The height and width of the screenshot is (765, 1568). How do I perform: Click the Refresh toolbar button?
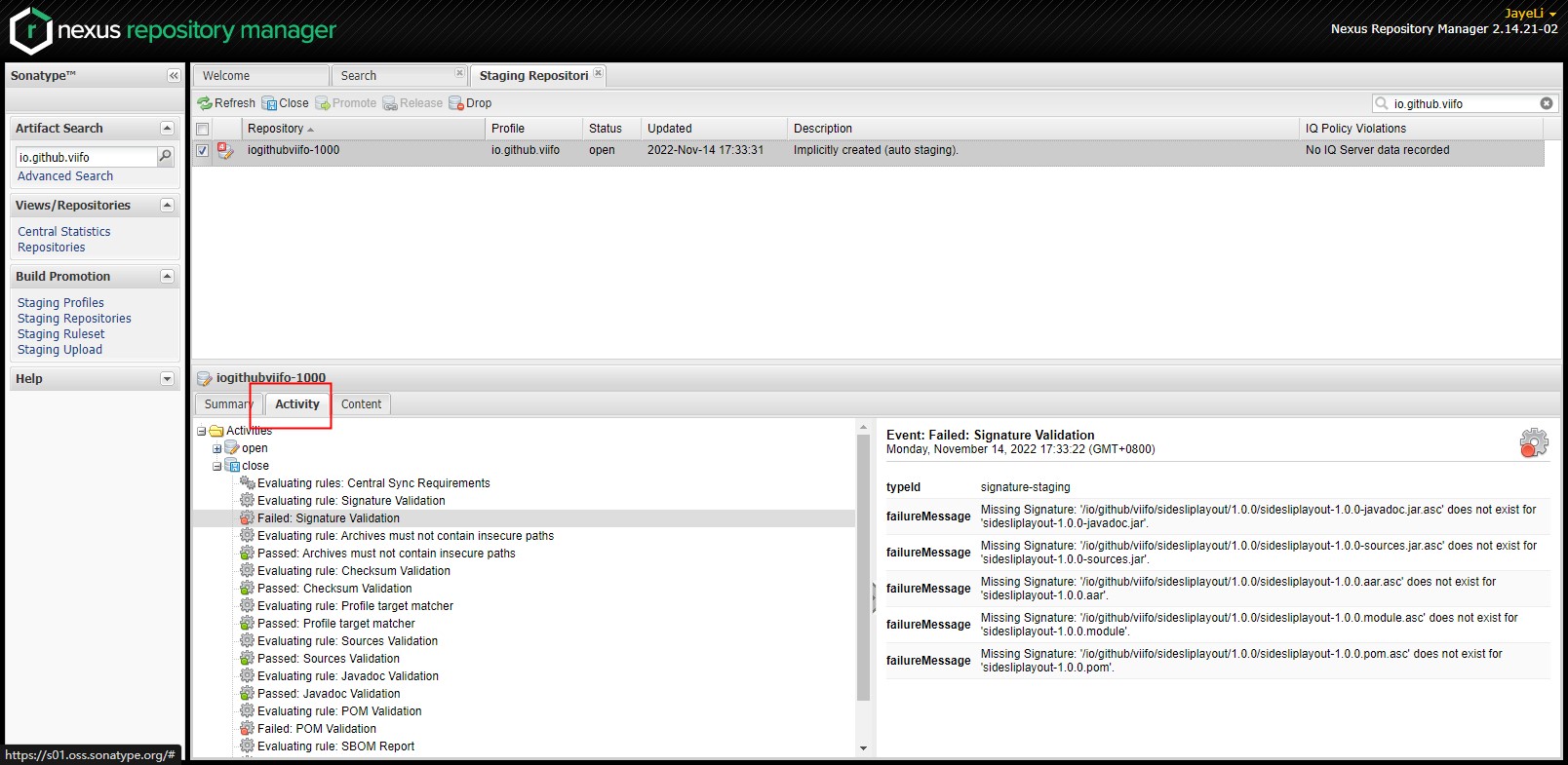pyautogui.click(x=226, y=103)
